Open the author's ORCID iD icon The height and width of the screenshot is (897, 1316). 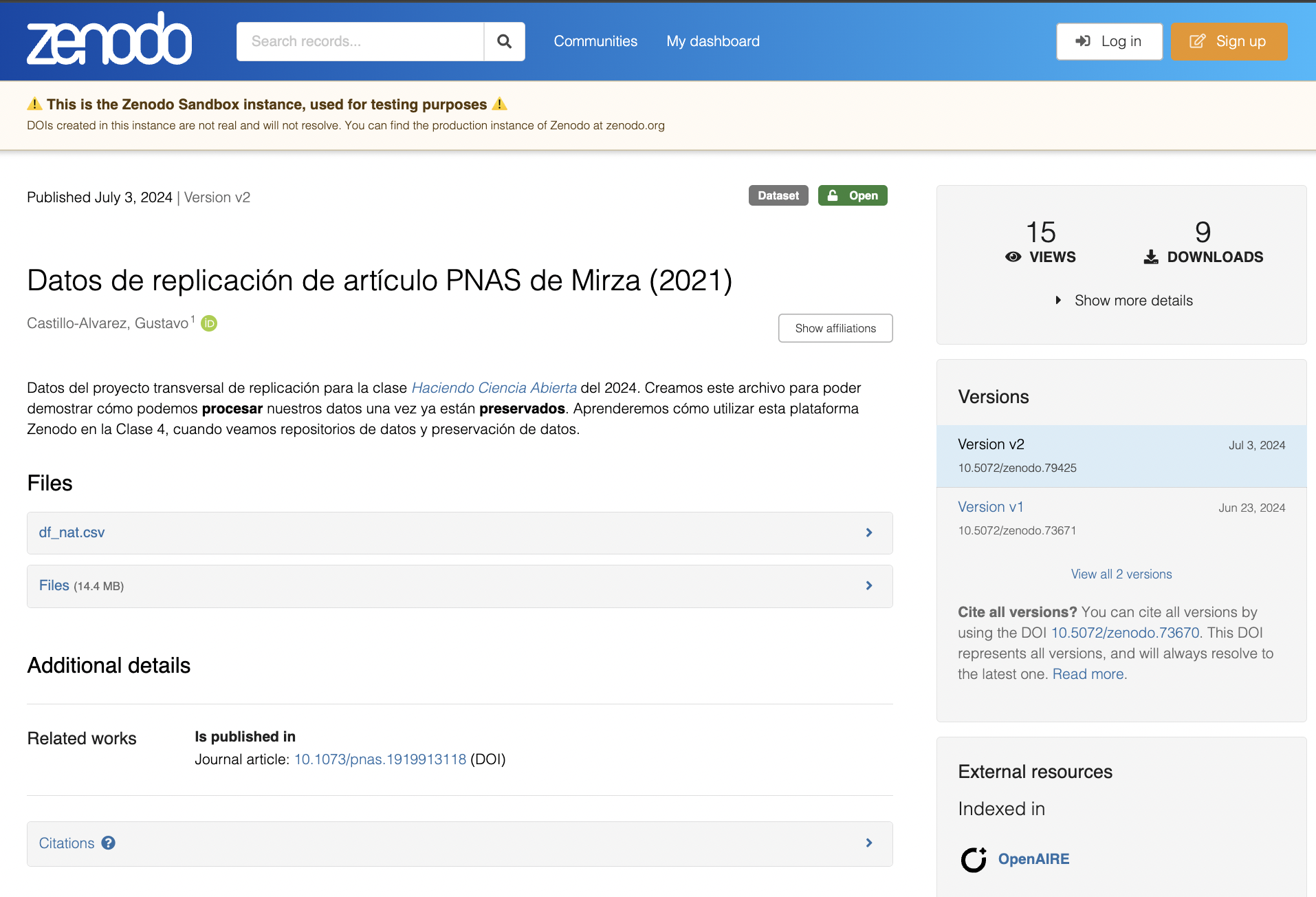(x=209, y=323)
